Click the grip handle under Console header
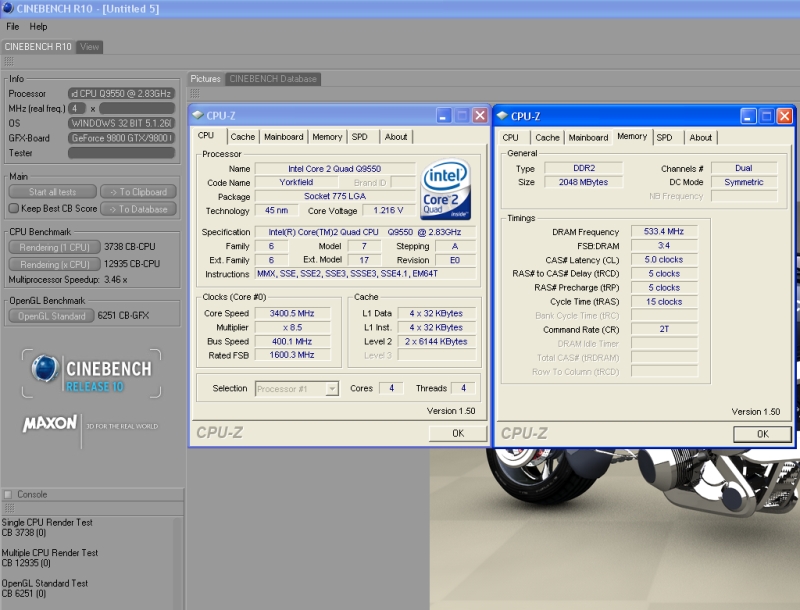Image resolution: width=800 pixels, height=610 pixels. pos(9,508)
